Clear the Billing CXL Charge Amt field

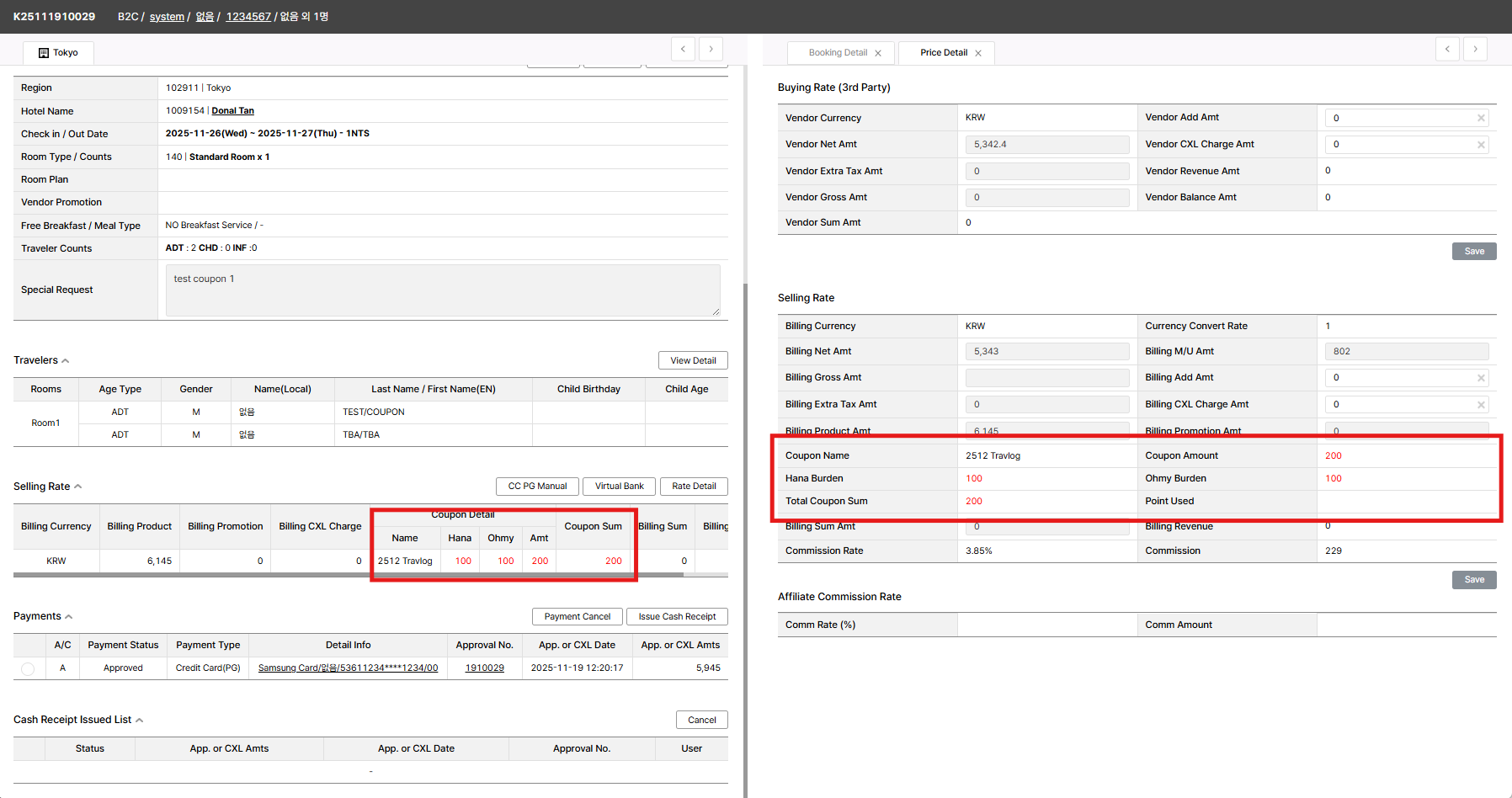pos(1481,405)
